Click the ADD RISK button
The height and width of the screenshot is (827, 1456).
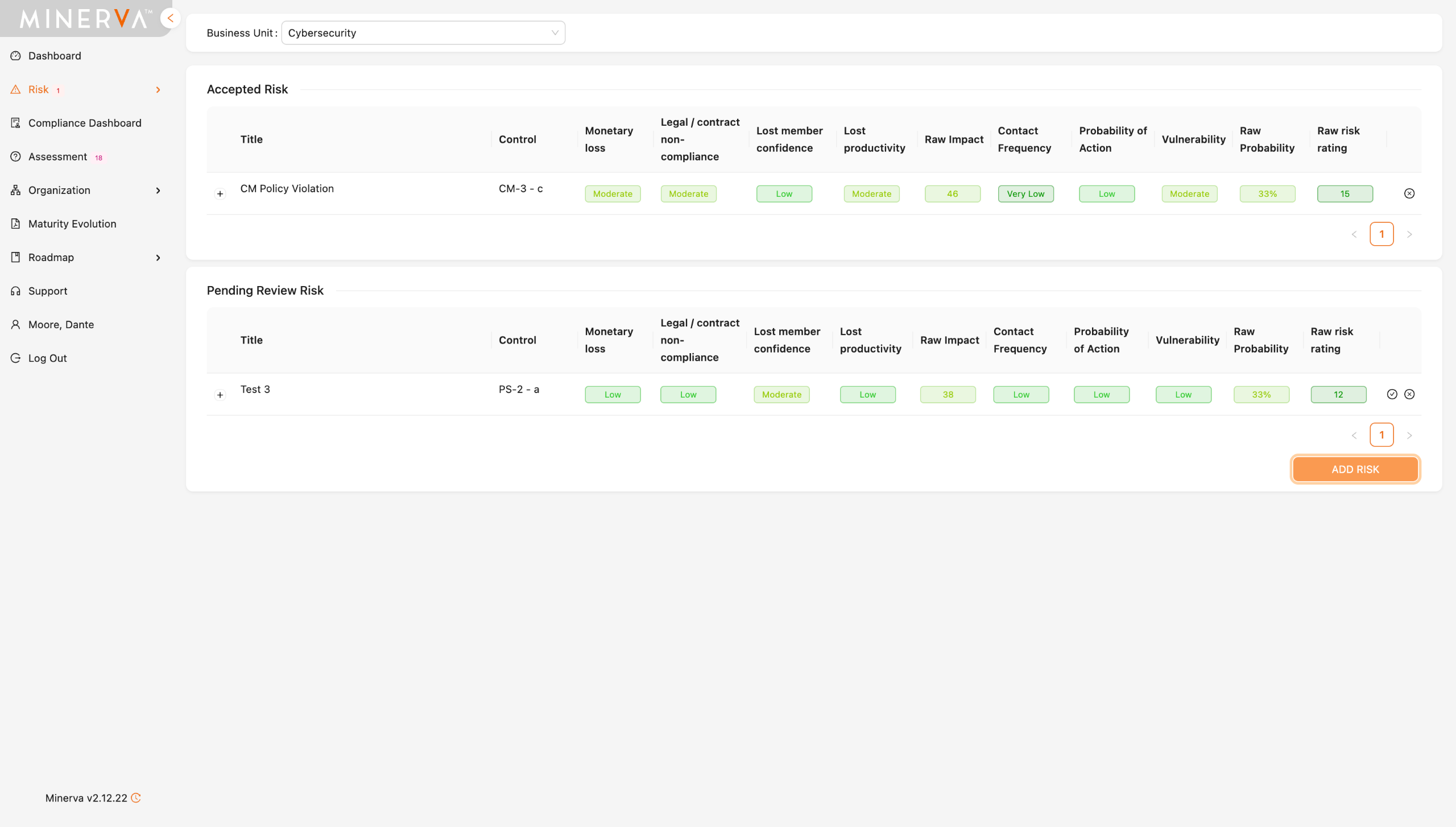[1355, 469]
